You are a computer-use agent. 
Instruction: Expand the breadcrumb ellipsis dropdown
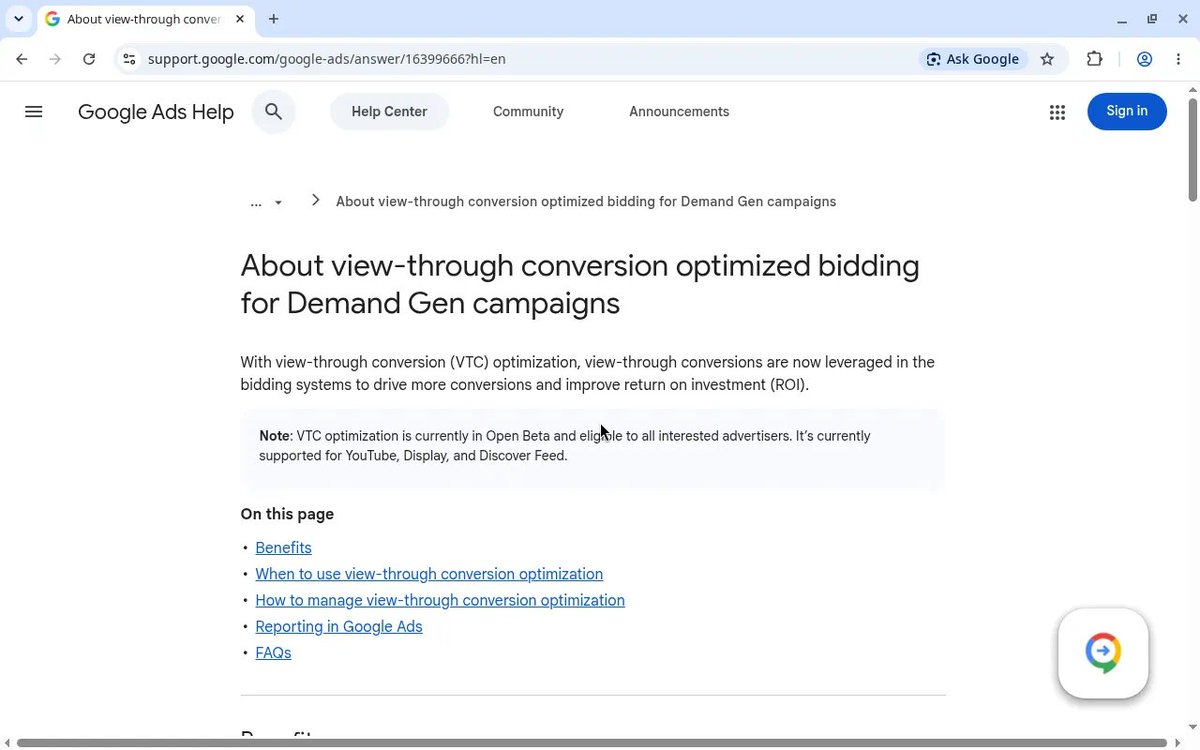[266, 202]
